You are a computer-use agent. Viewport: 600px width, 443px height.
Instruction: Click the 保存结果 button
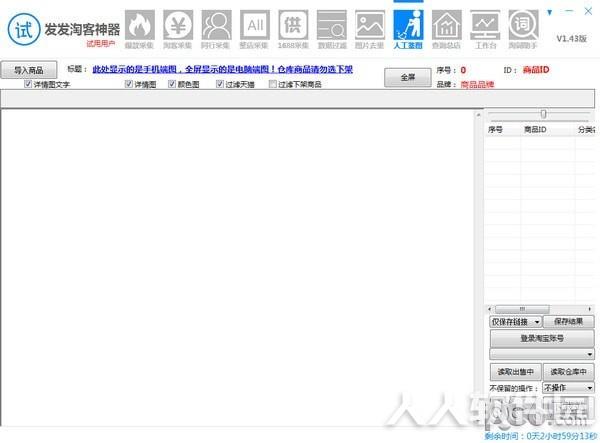click(x=569, y=322)
